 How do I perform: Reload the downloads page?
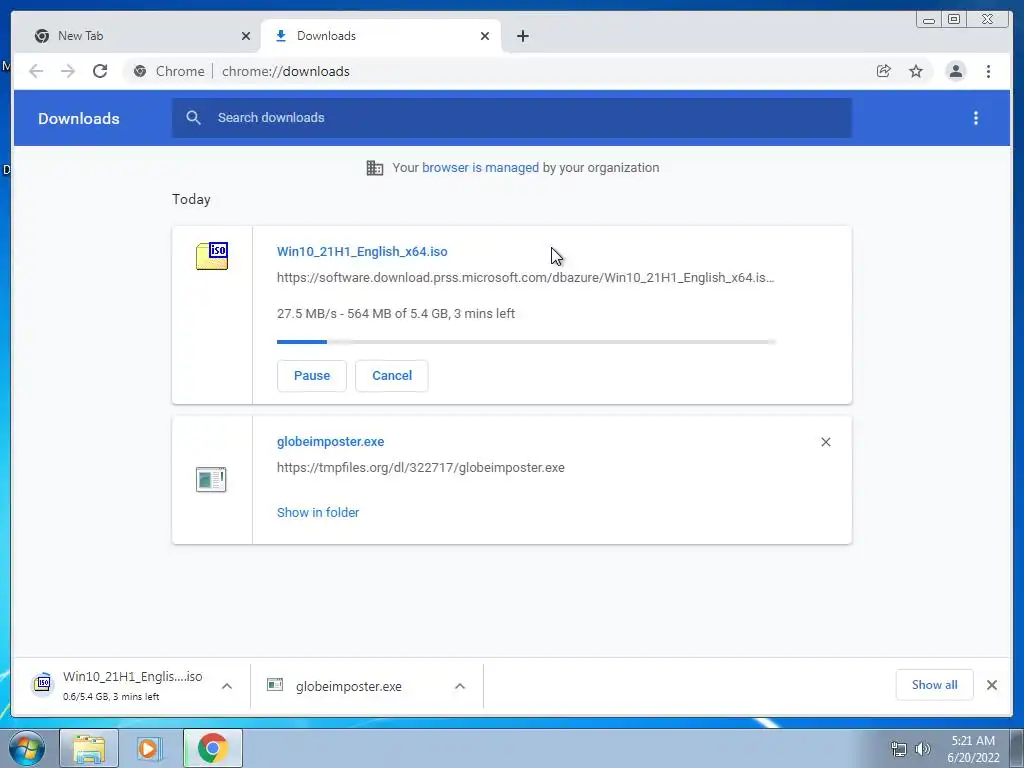[100, 71]
